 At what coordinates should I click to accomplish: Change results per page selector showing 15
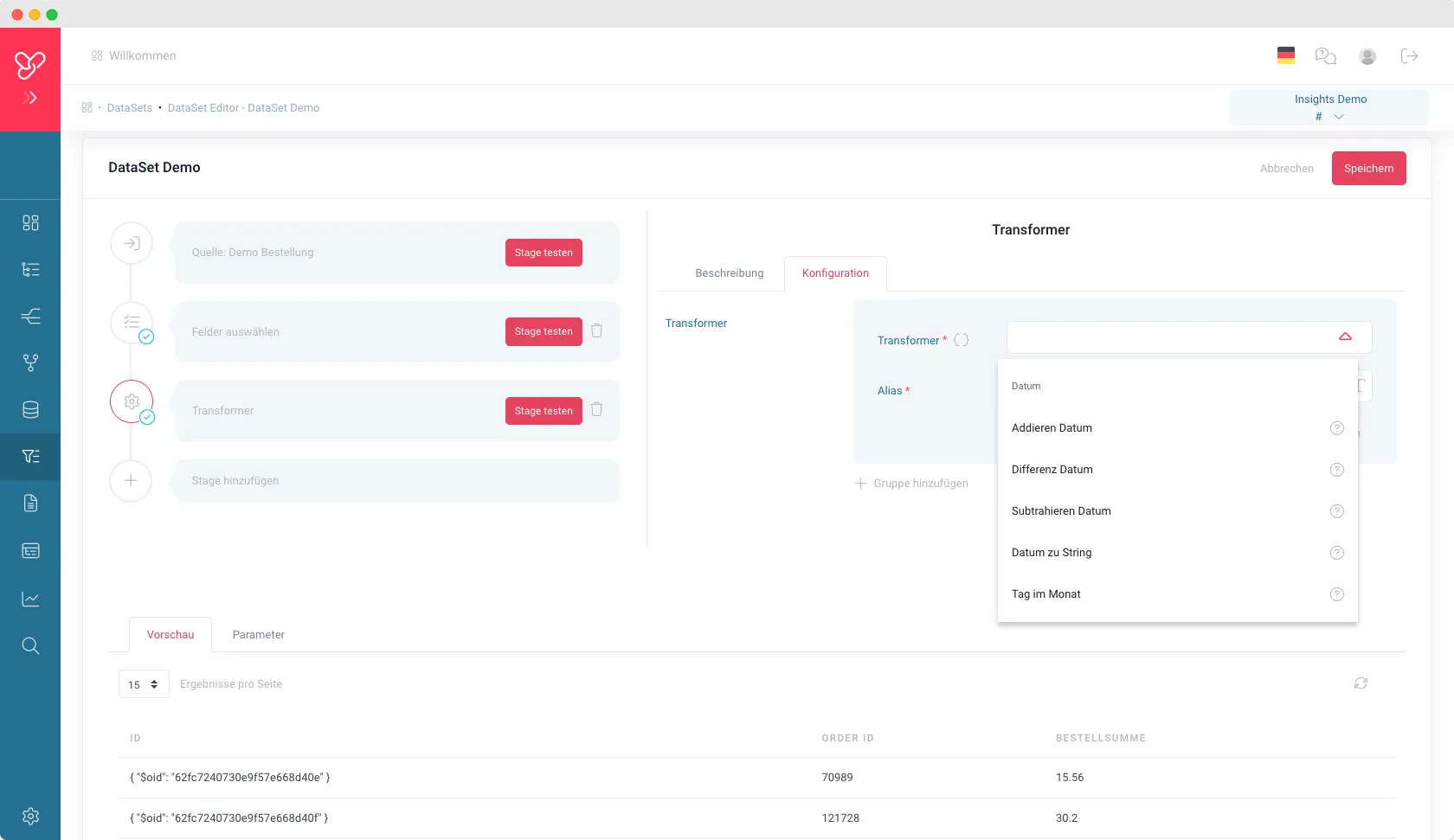(144, 684)
